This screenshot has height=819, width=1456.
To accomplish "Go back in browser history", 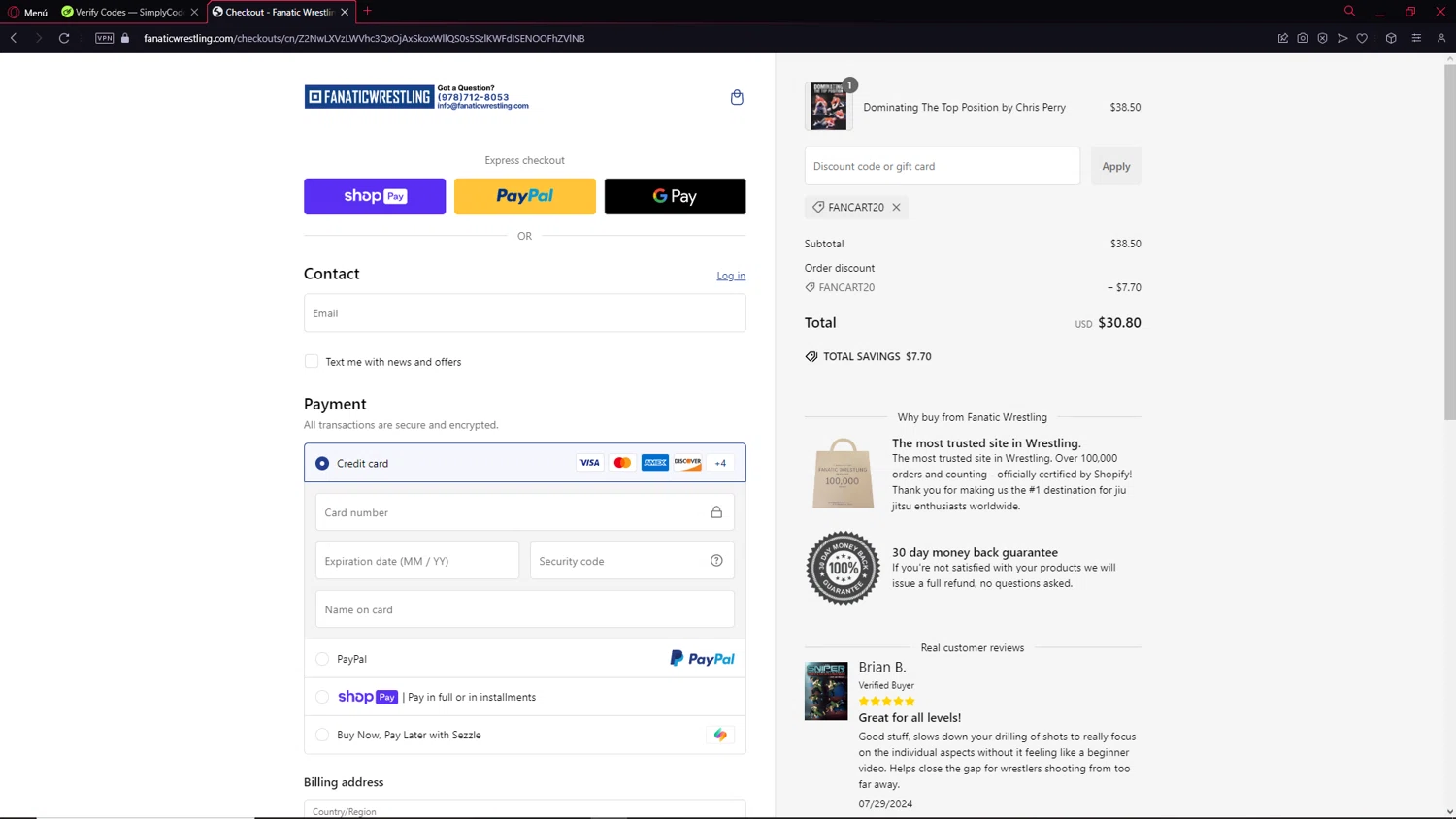I will (x=14, y=38).
